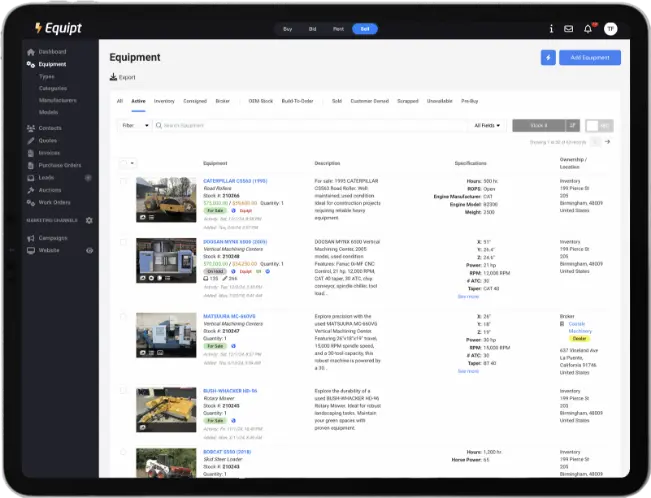The height and width of the screenshot is (498, 651).
Task: Open the CATERPILLAR CS563 (1995) link
Action: click(x=230, y=181)
